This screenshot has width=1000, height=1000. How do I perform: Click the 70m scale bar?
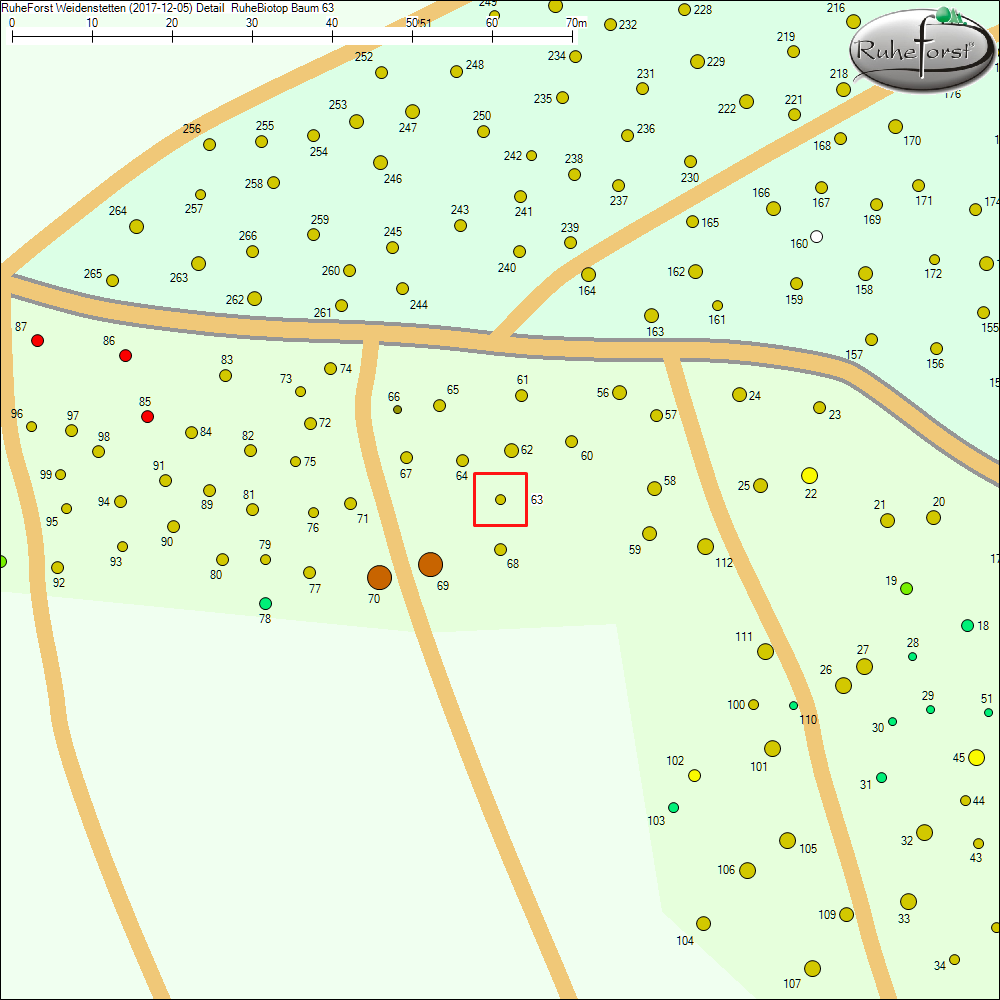pos(292,37)
